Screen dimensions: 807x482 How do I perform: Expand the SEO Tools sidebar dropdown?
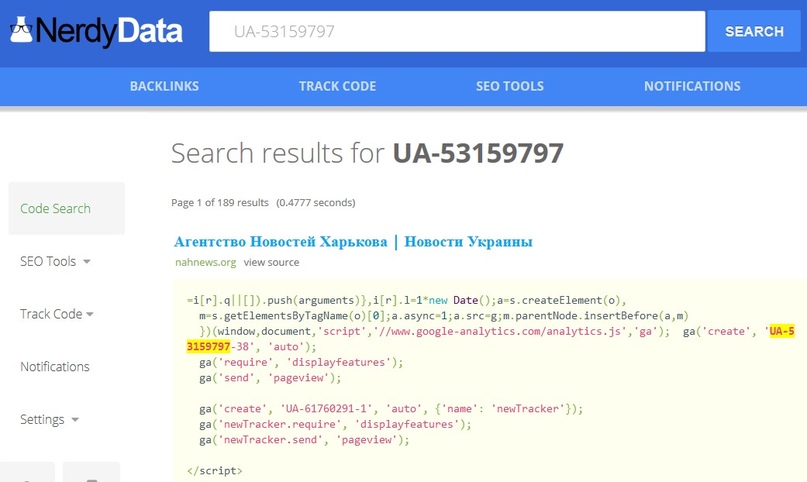pos(55,261)
